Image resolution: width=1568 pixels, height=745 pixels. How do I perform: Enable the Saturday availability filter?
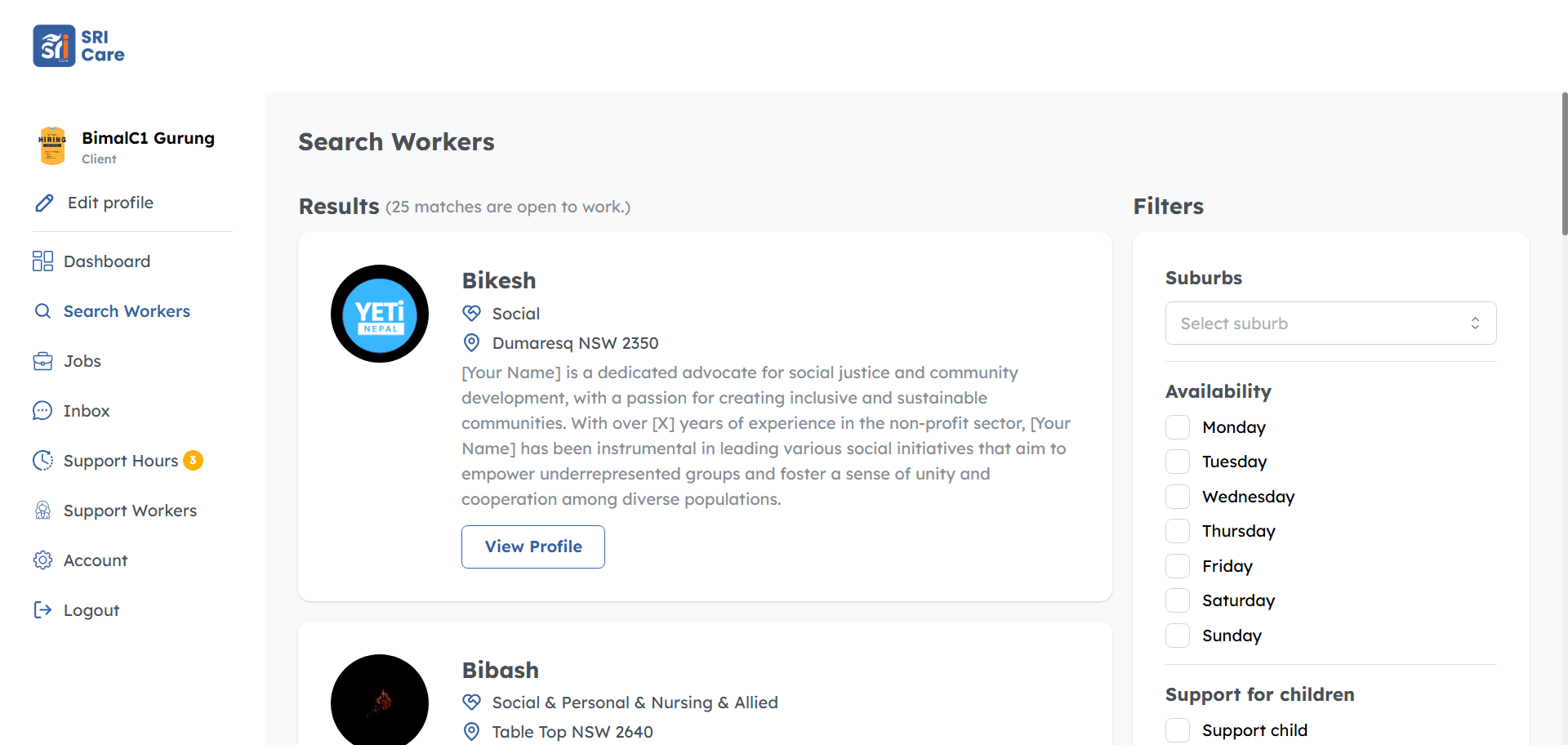(x=1178, y=600)
